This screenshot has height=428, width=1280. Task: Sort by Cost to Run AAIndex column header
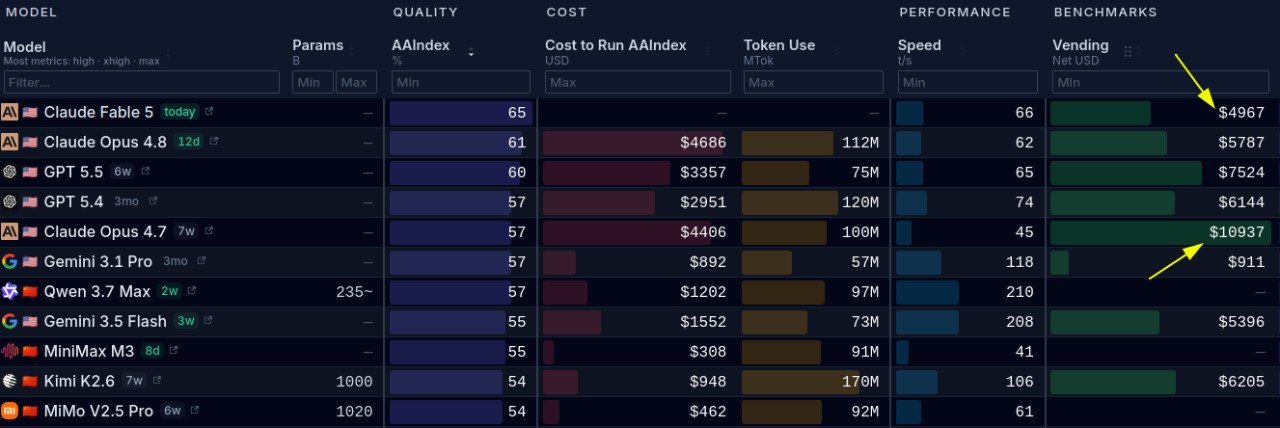[x=615, y=45]
